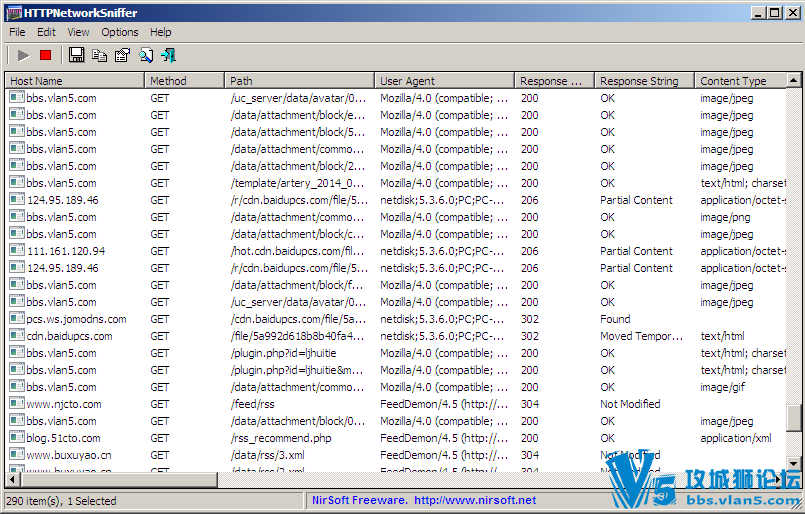Screen dimensions: 805x514
Task: Click the row icon beside pcs.ws.jomodns.com
Action: coord(17,319)
